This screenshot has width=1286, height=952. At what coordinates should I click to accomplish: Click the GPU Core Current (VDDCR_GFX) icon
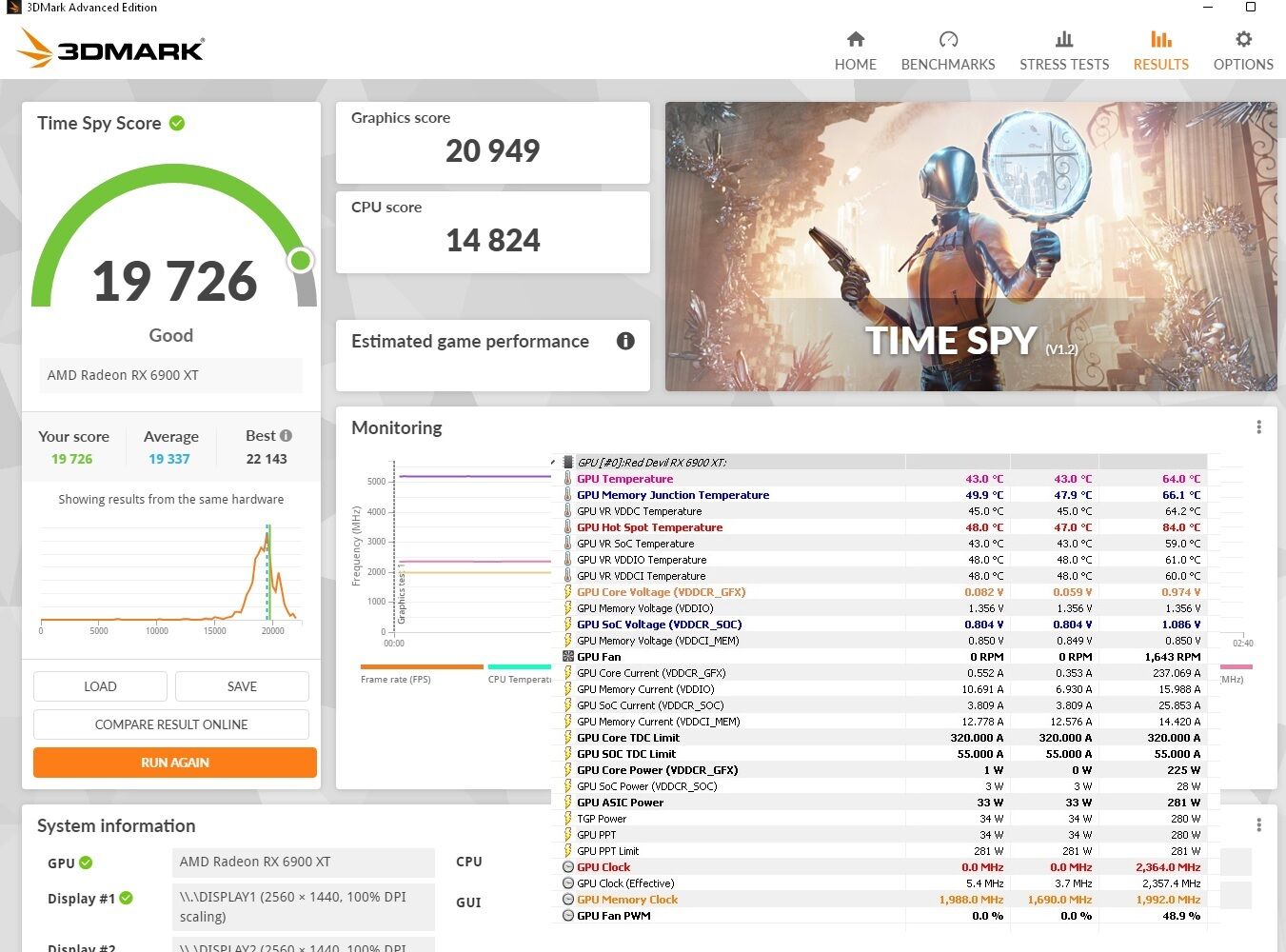568,673
